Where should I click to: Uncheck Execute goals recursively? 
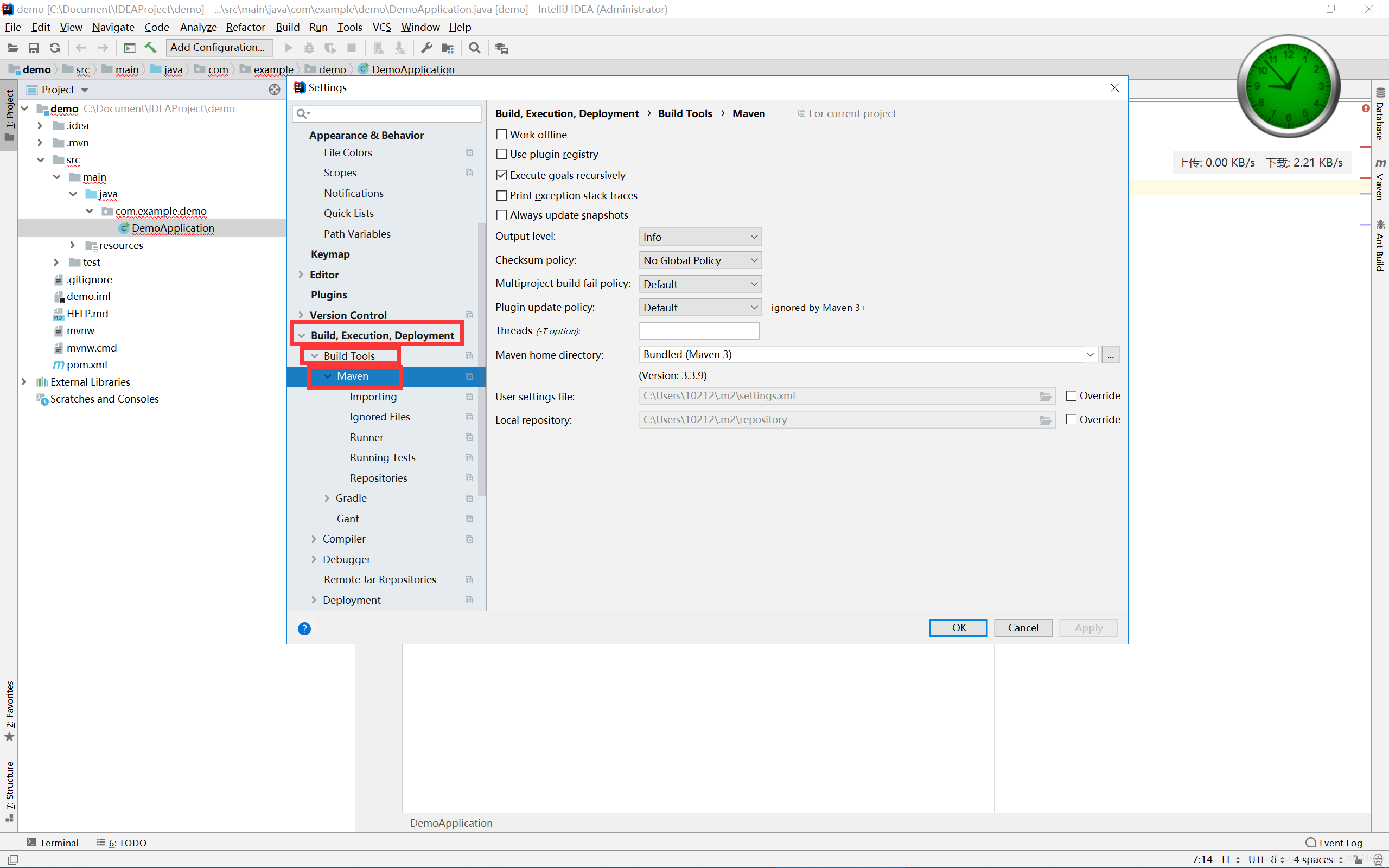[x=502, y=175]
